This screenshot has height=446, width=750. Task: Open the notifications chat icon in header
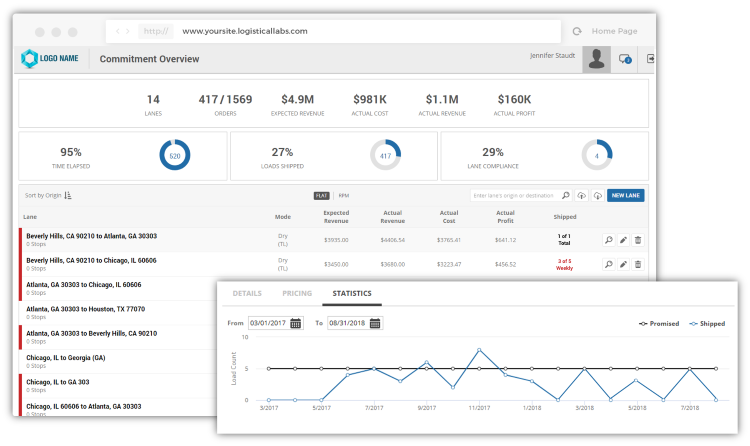[x=625, y=59]
